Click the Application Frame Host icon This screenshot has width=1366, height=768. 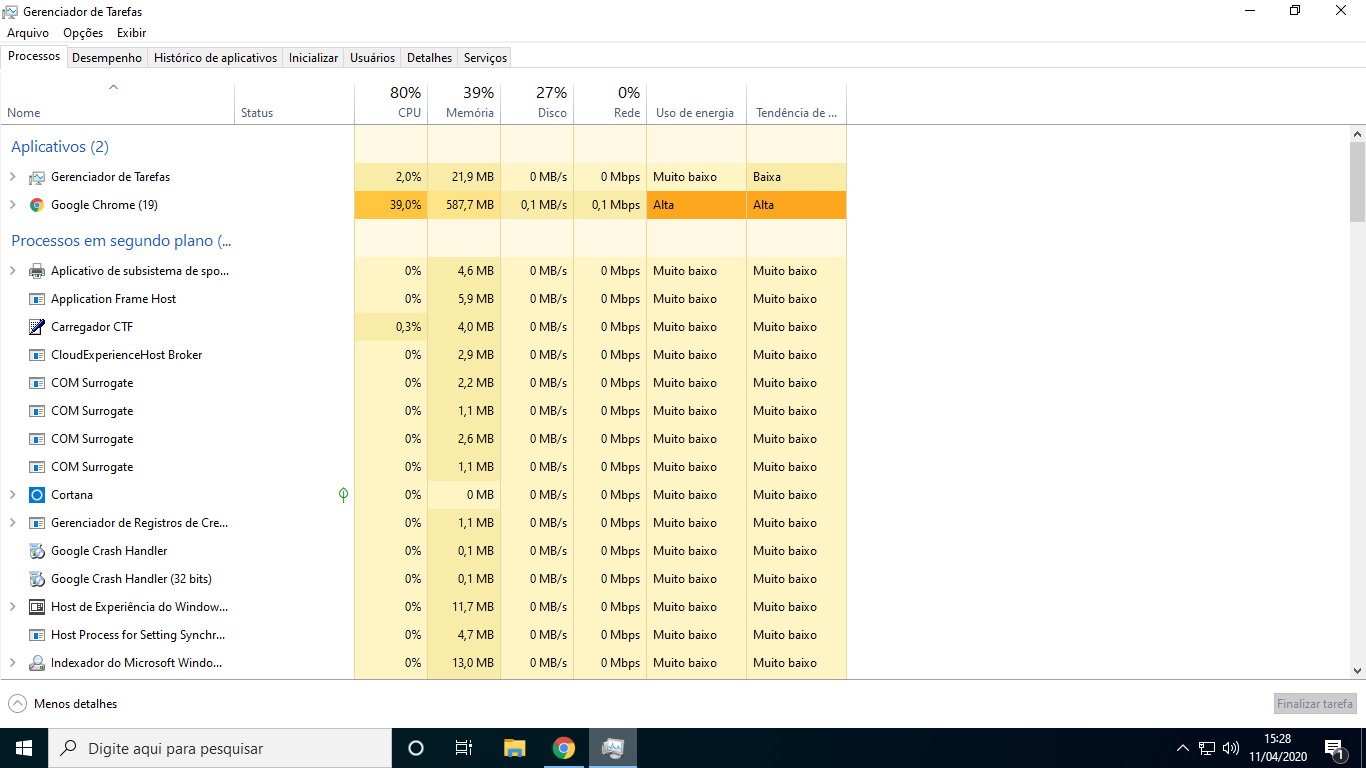click(37, 299)
